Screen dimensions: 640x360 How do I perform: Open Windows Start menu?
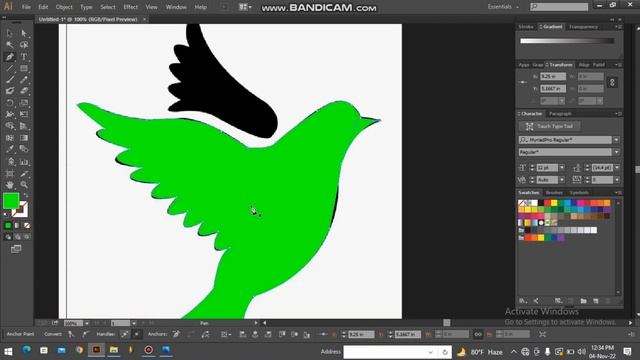coord(8,351)
